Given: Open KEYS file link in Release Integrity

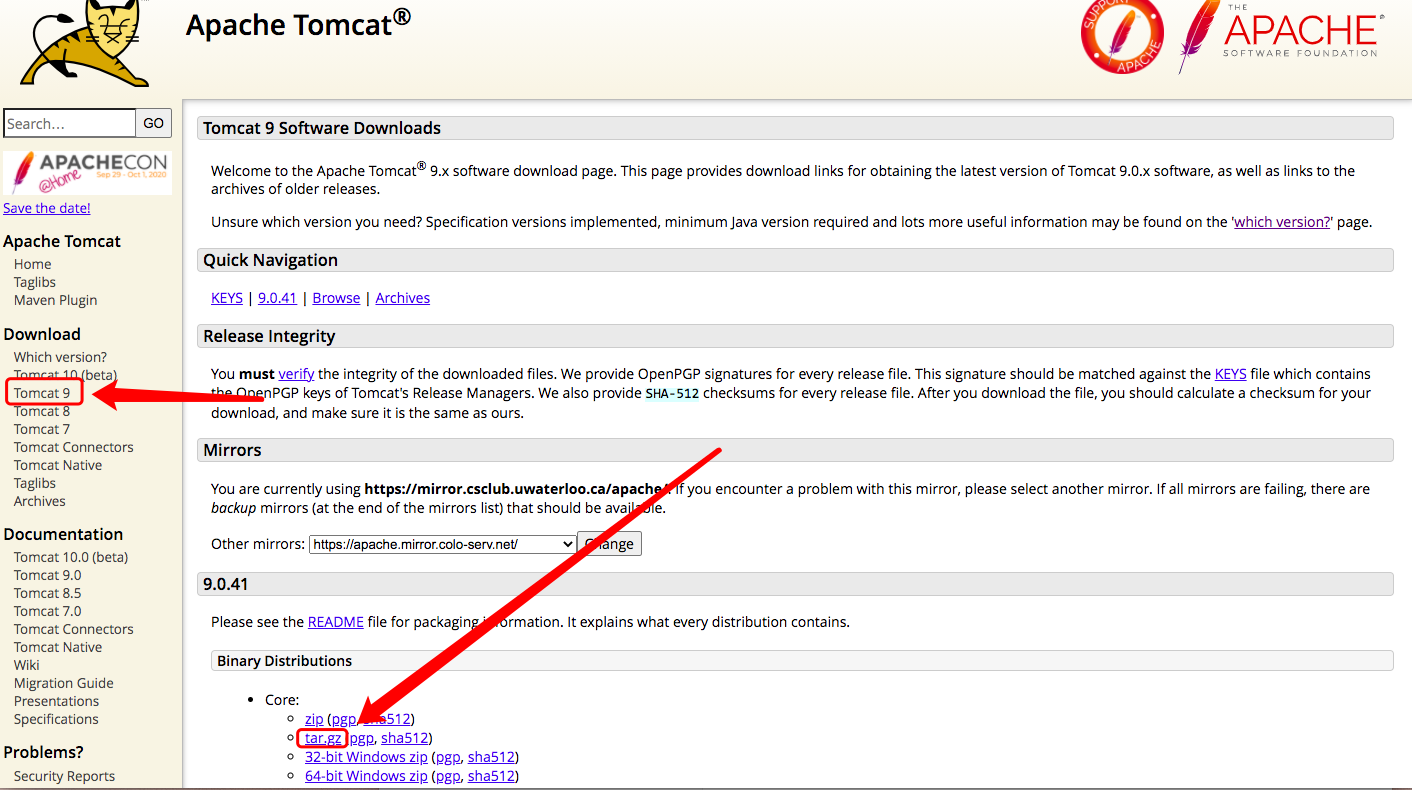Looking at the screenshot, I should 1231,374.
